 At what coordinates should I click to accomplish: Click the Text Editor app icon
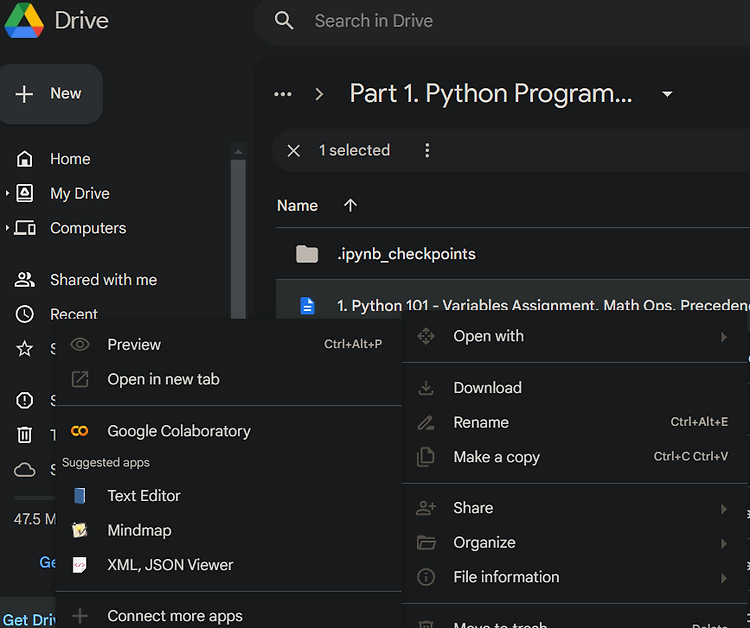coord(80,496)
